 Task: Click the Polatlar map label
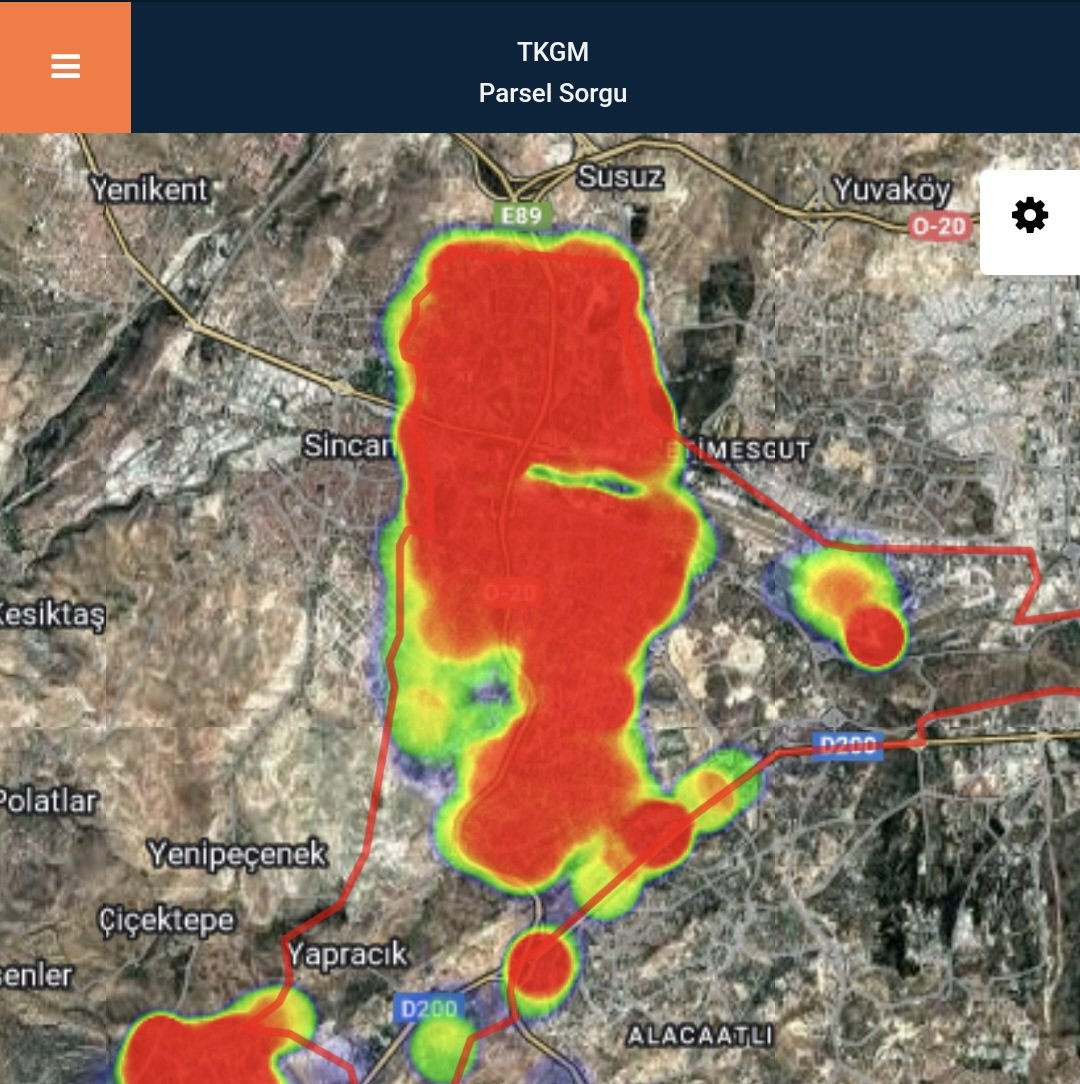(48, 802)
